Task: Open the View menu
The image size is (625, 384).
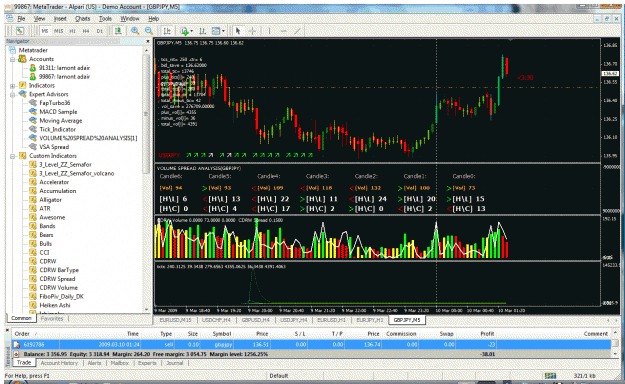Action: click(x=39, y=18)
